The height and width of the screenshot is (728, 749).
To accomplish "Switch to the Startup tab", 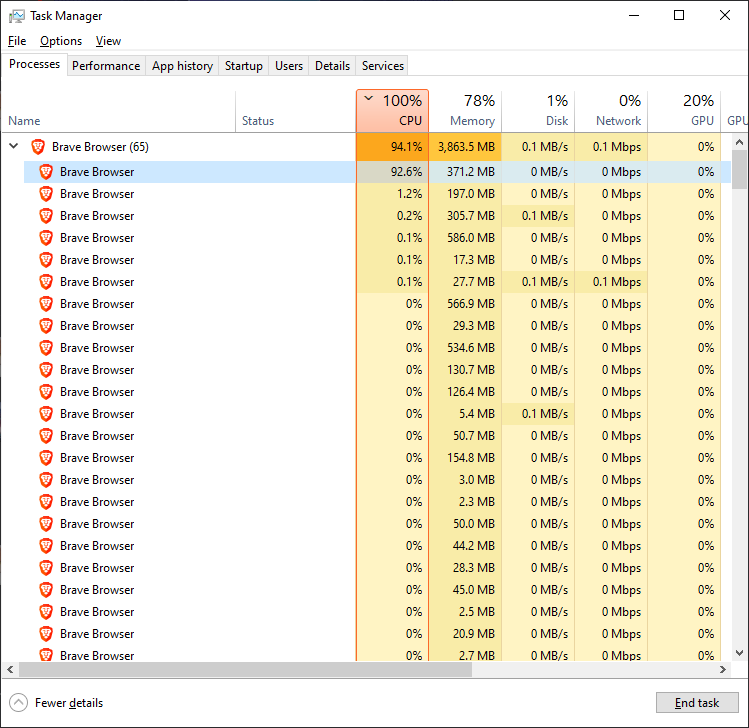I will coord(244,66).
